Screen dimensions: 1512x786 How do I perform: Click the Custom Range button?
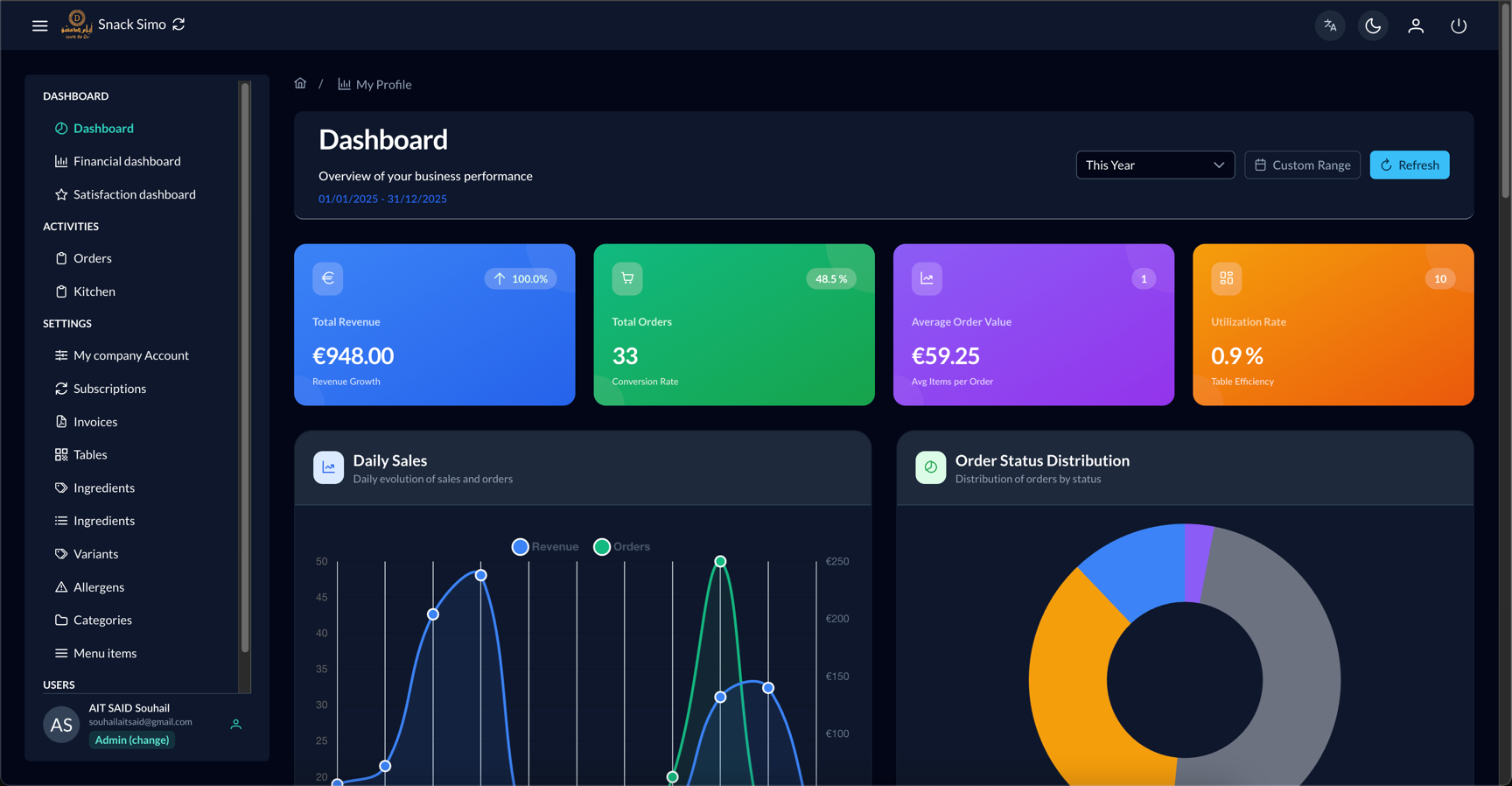coord(1302,165)
